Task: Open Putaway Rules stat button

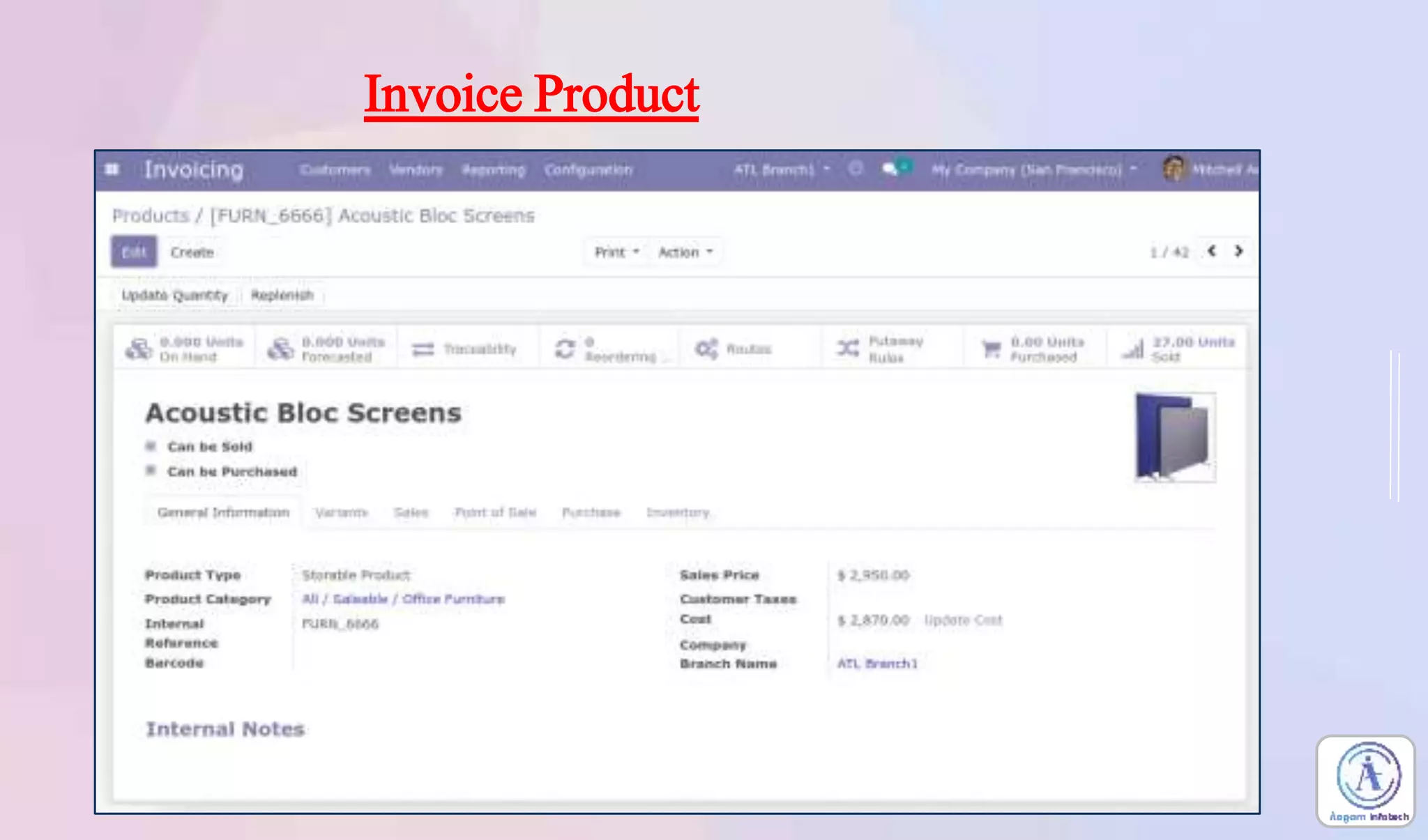Action: (892, 349)
